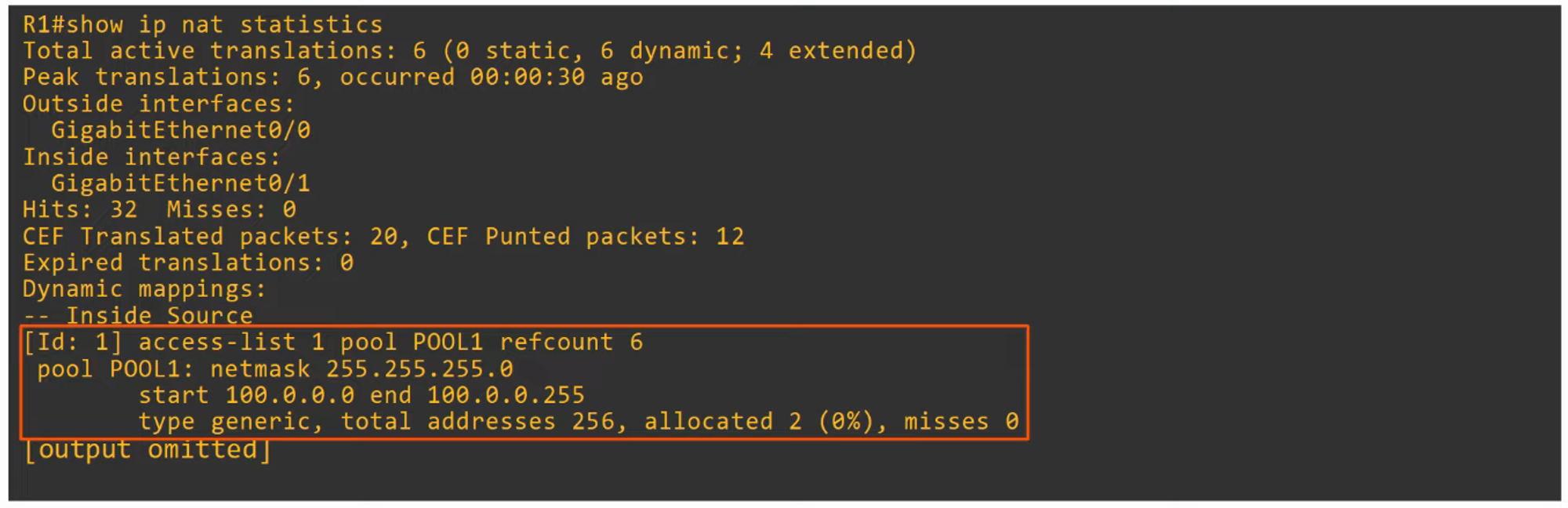1568x508 pixels.
Task: Select the GigabitEthernet0/1 interface name
Action: [180, 183]
